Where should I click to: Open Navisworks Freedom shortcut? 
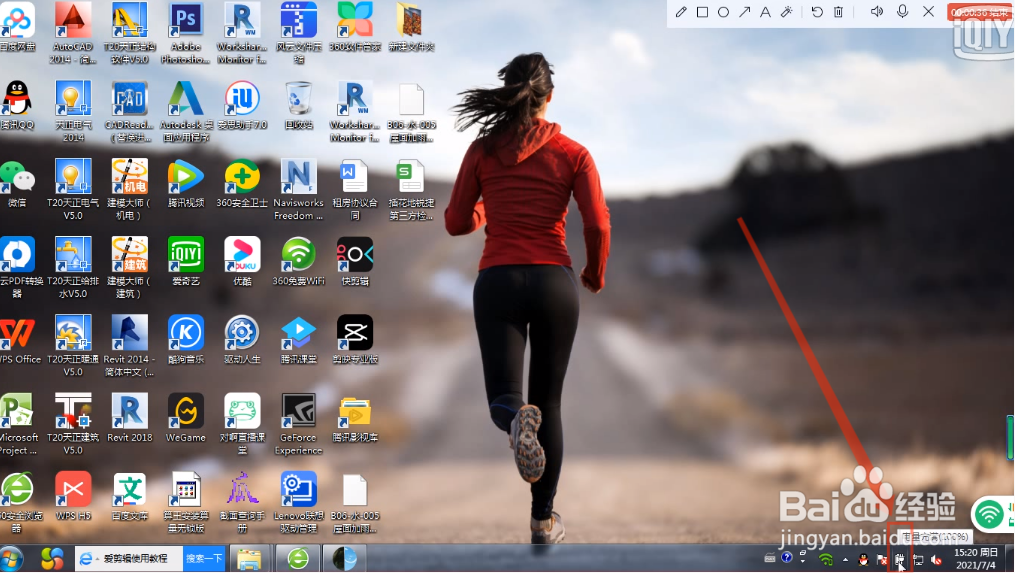tap(298, 190)
